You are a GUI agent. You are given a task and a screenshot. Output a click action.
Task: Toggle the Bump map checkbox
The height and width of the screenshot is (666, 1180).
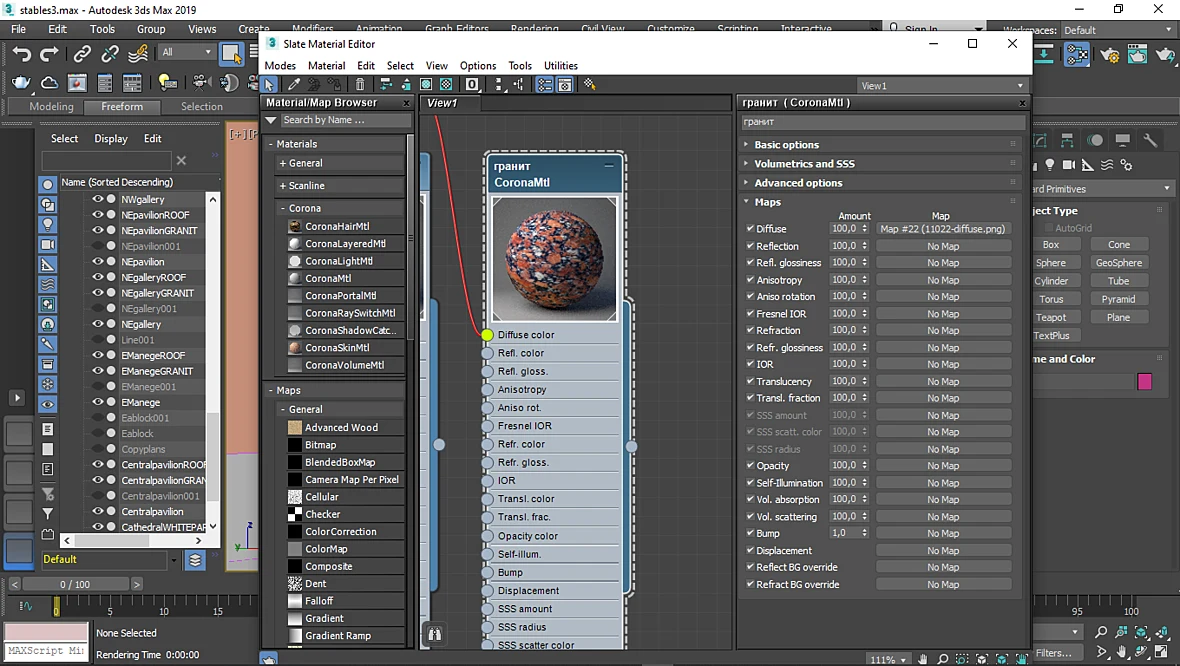coord(750,533)
